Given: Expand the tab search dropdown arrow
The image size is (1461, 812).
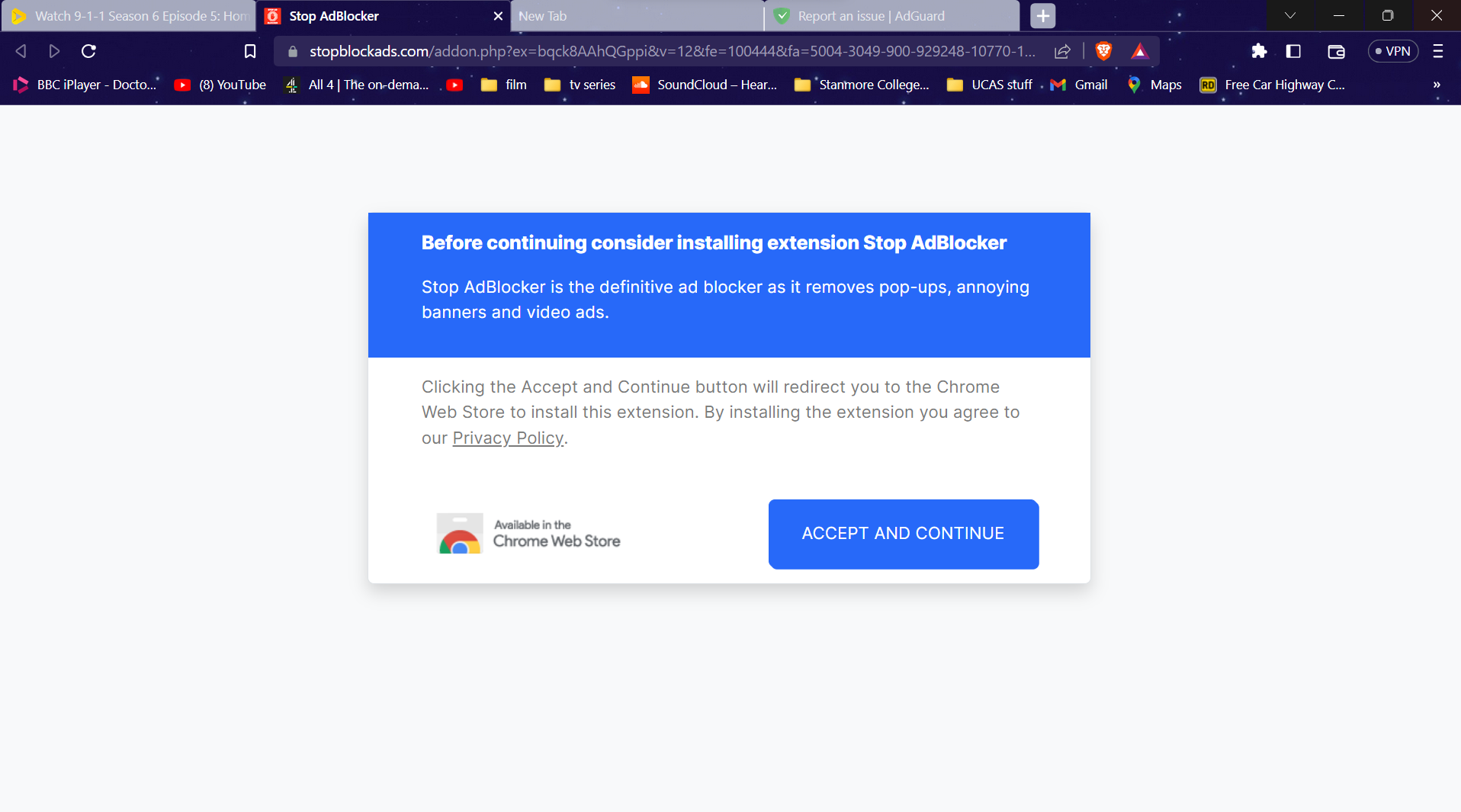Looking at the screenshot, I should [1290, 15].
